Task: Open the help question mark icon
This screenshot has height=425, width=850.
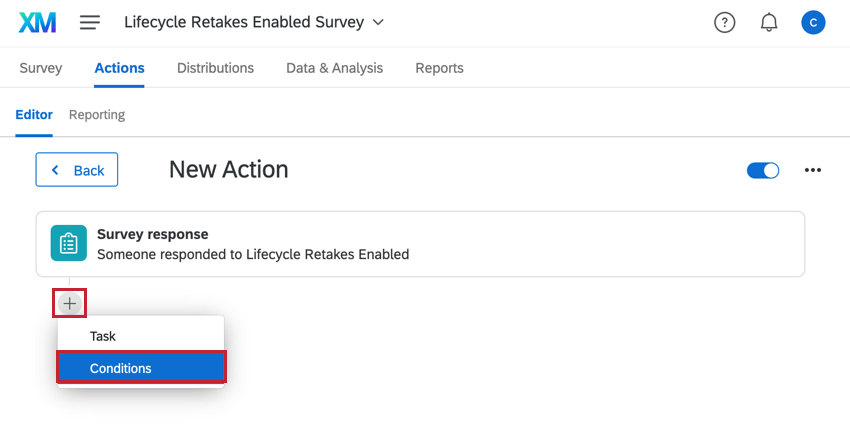Action: click(724, 23)
